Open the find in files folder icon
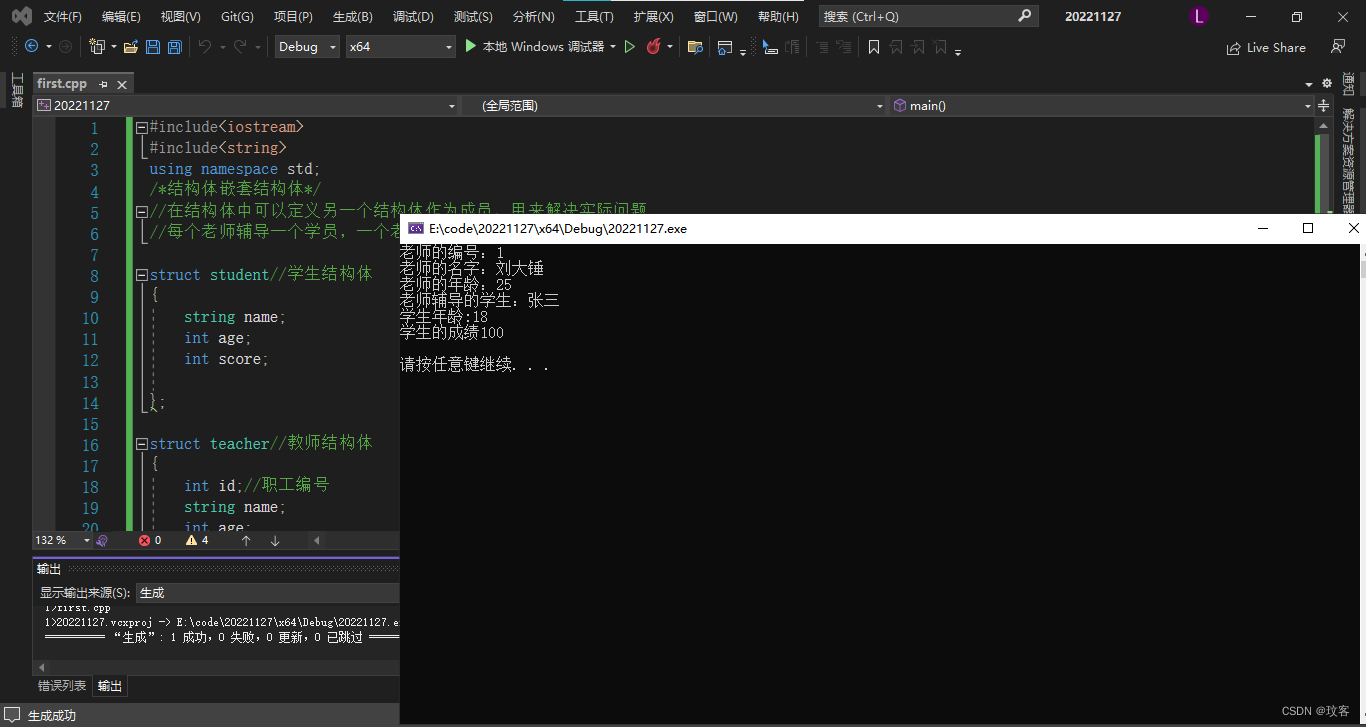Image resolution: width=1366 pixels, height=727 pixels. coord(695,46)
